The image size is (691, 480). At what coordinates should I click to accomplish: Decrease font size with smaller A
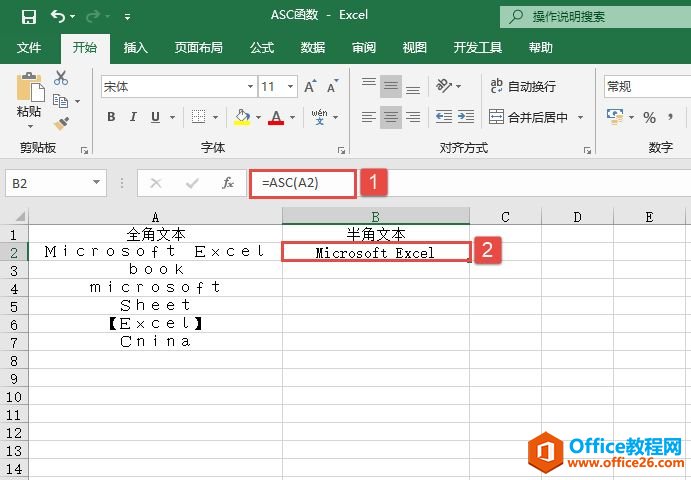[x=333, y=86]
